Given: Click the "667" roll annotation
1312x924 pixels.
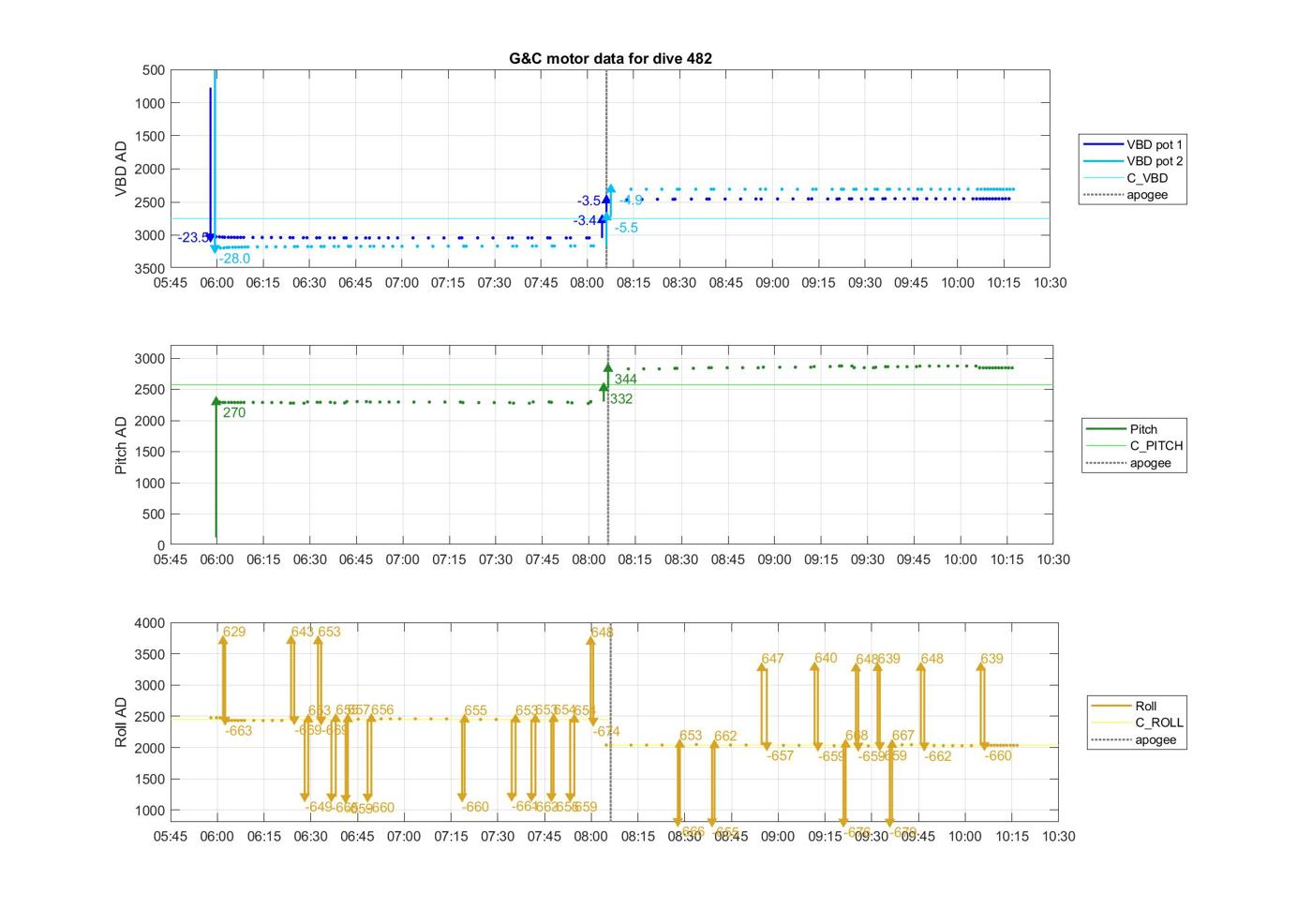Looking at the screenshot, I should click(x=902, y=737).
